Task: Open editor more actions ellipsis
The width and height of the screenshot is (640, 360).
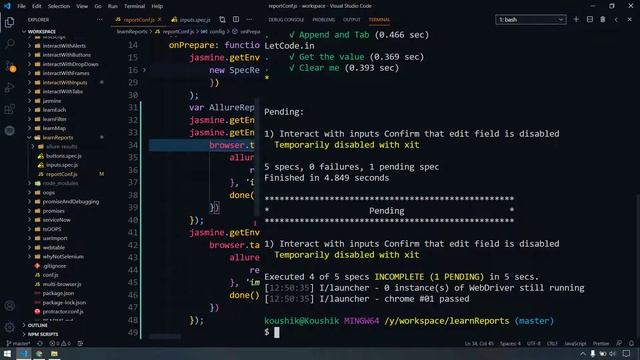Action: (249, 20)
